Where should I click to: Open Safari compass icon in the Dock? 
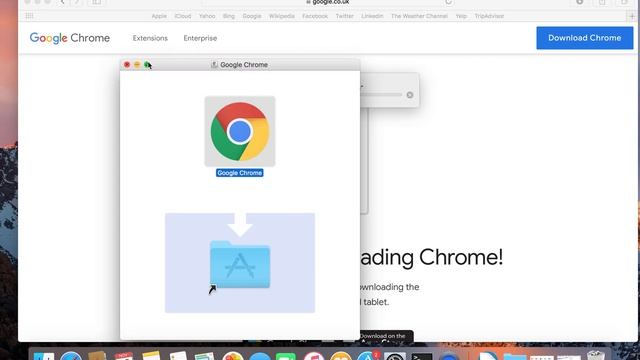[x=71, y=357]
